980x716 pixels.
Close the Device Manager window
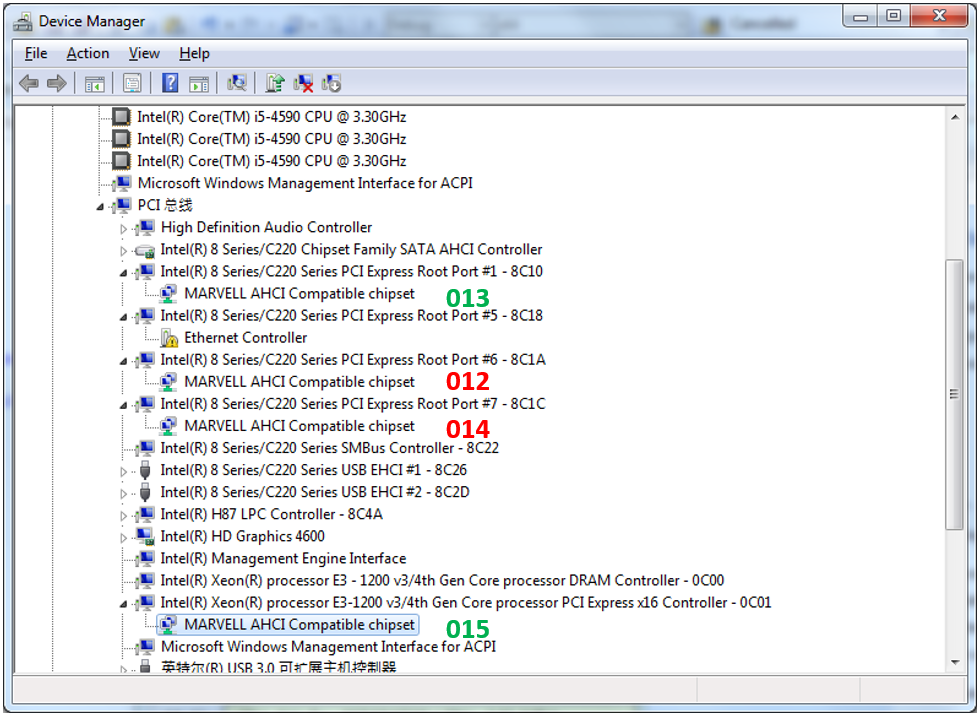tap(939, 17)
